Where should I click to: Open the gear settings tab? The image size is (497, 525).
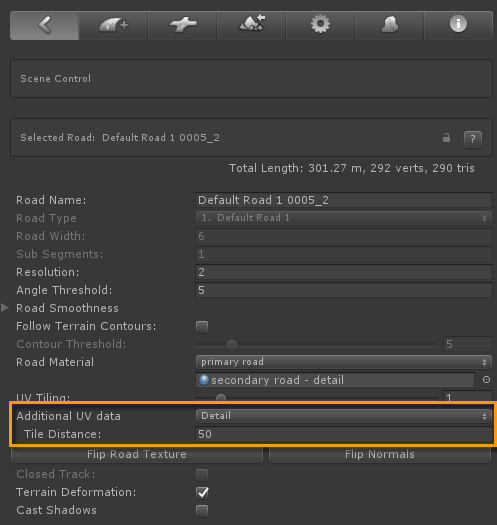pos(321,25)
